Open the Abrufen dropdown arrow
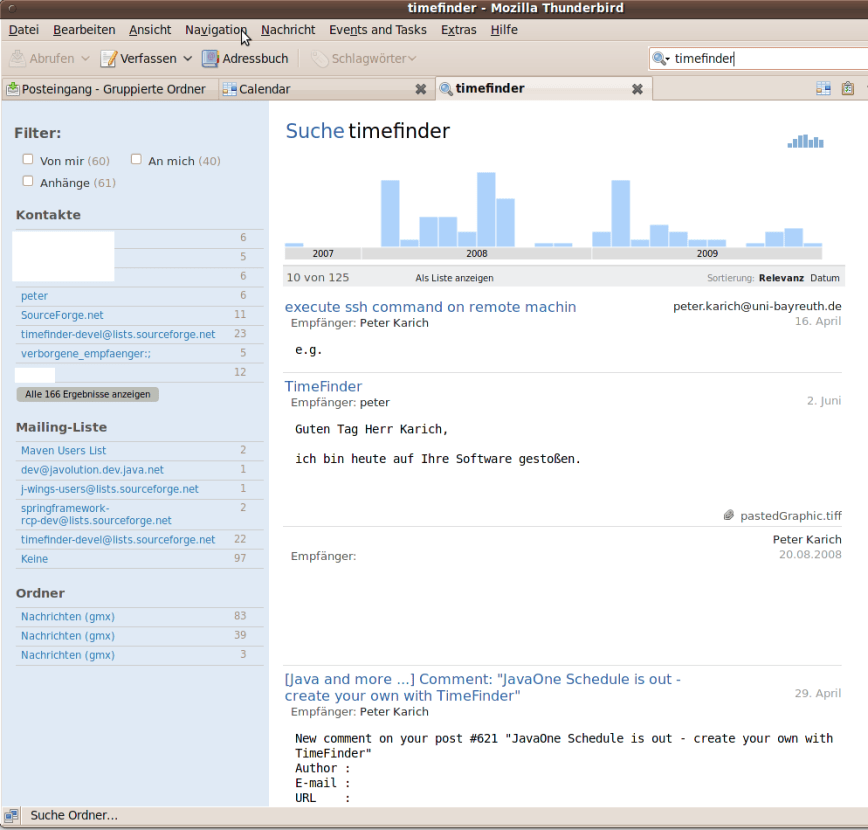Screen dimensions: 868x830 click(x=85, y=59)
